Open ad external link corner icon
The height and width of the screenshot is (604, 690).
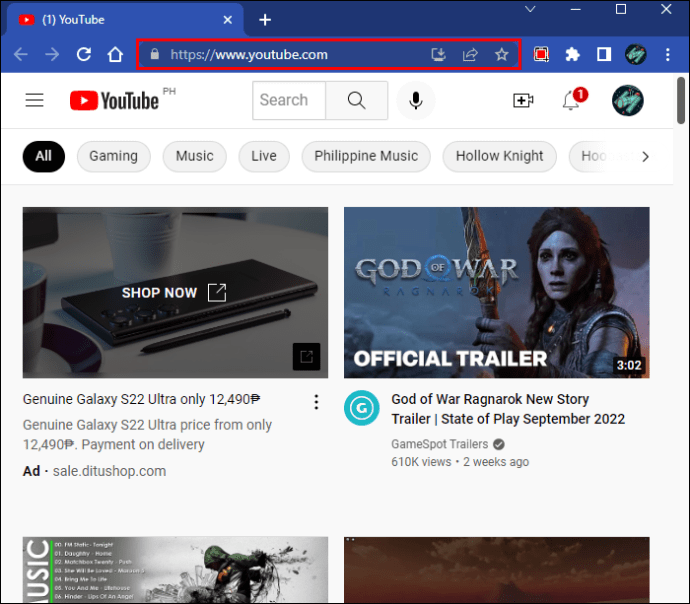(x=306, y=356)
